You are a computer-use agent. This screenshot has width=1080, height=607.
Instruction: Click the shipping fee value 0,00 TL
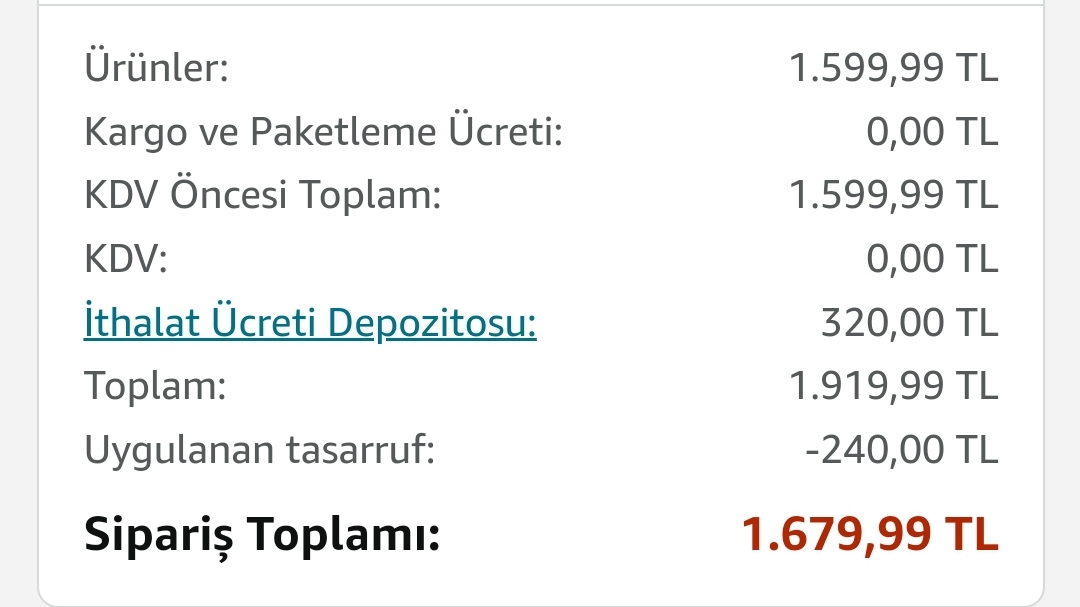[x=932, y=131]
